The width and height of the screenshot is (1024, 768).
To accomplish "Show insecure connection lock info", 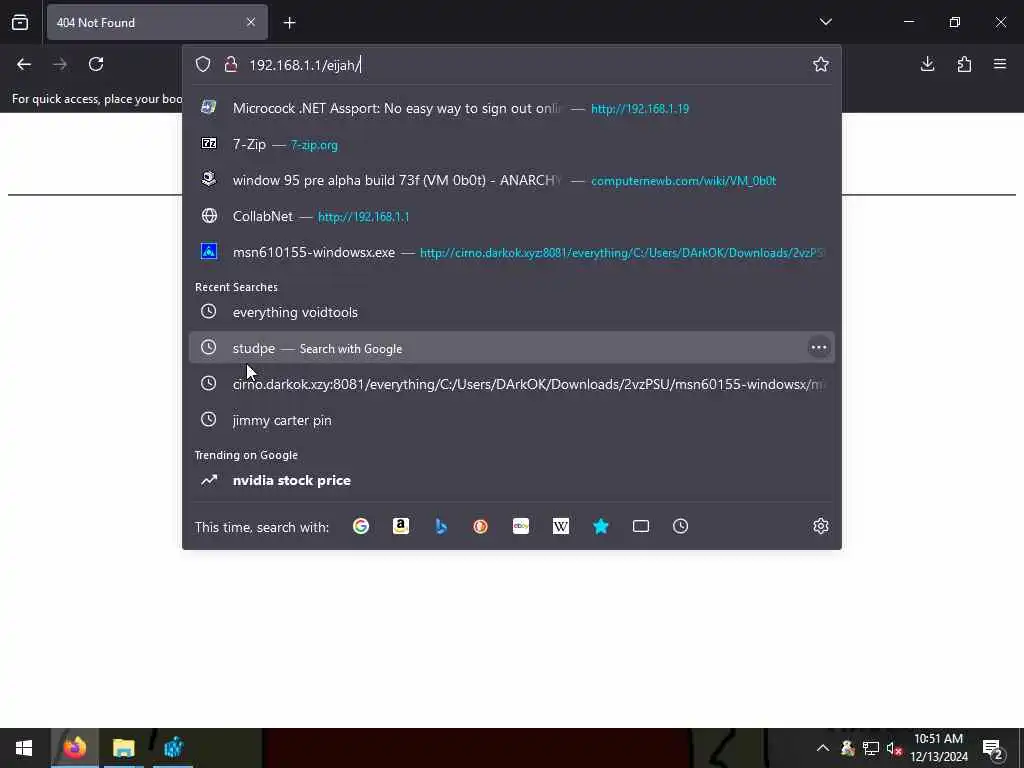I will coord(231,64).
